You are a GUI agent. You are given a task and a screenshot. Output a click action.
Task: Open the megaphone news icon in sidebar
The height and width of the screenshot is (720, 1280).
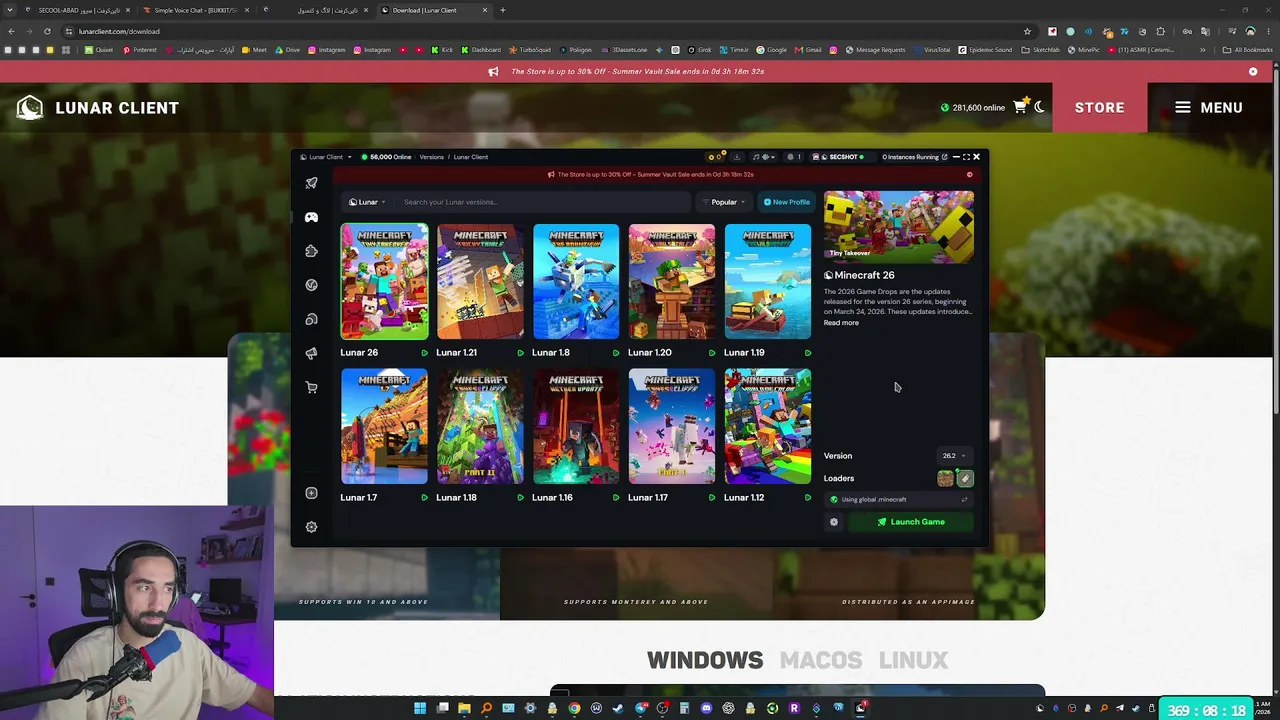[311, 353]
